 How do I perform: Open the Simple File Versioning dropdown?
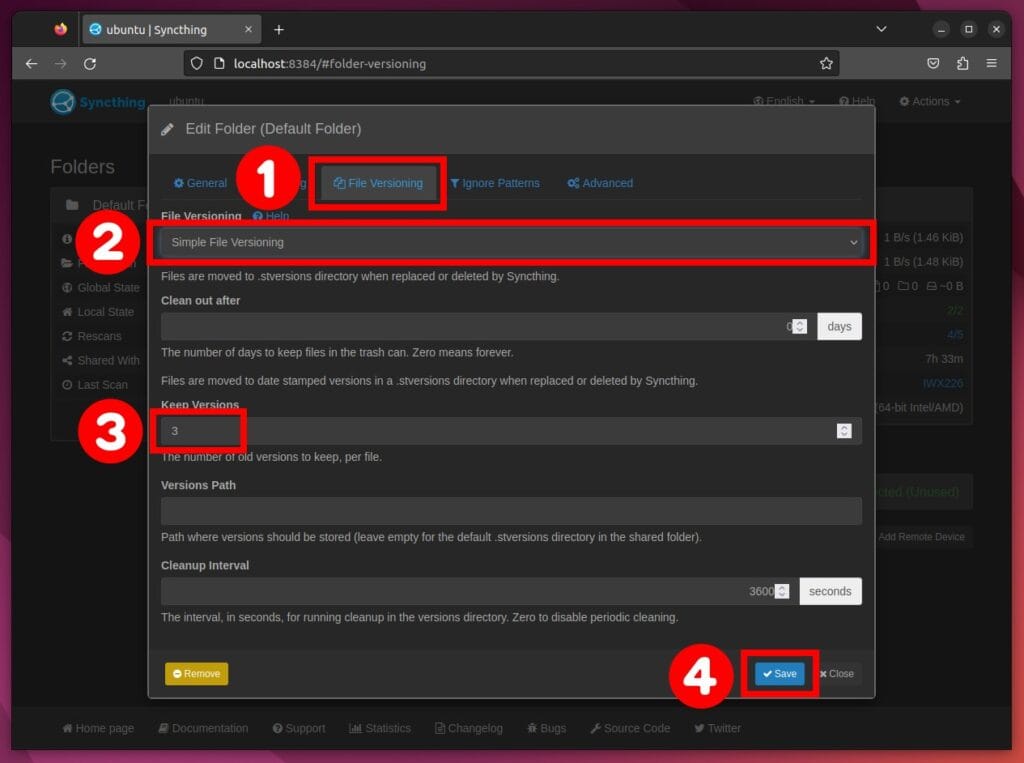(x=512, y=242)
